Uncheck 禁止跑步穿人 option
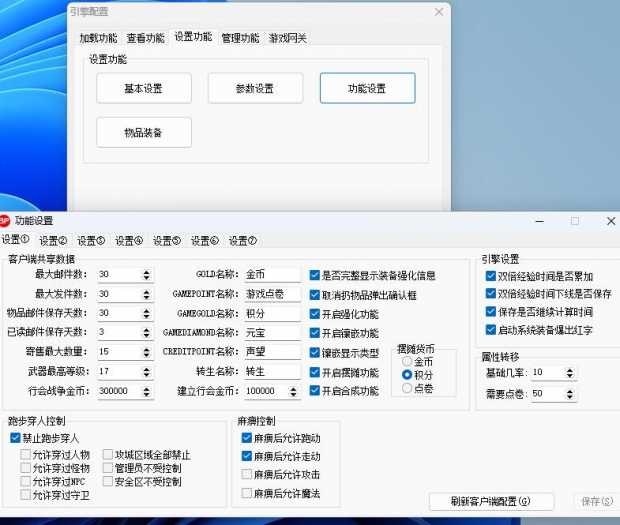The height and width of the screenshot is (525, 620). coord(15,438)
